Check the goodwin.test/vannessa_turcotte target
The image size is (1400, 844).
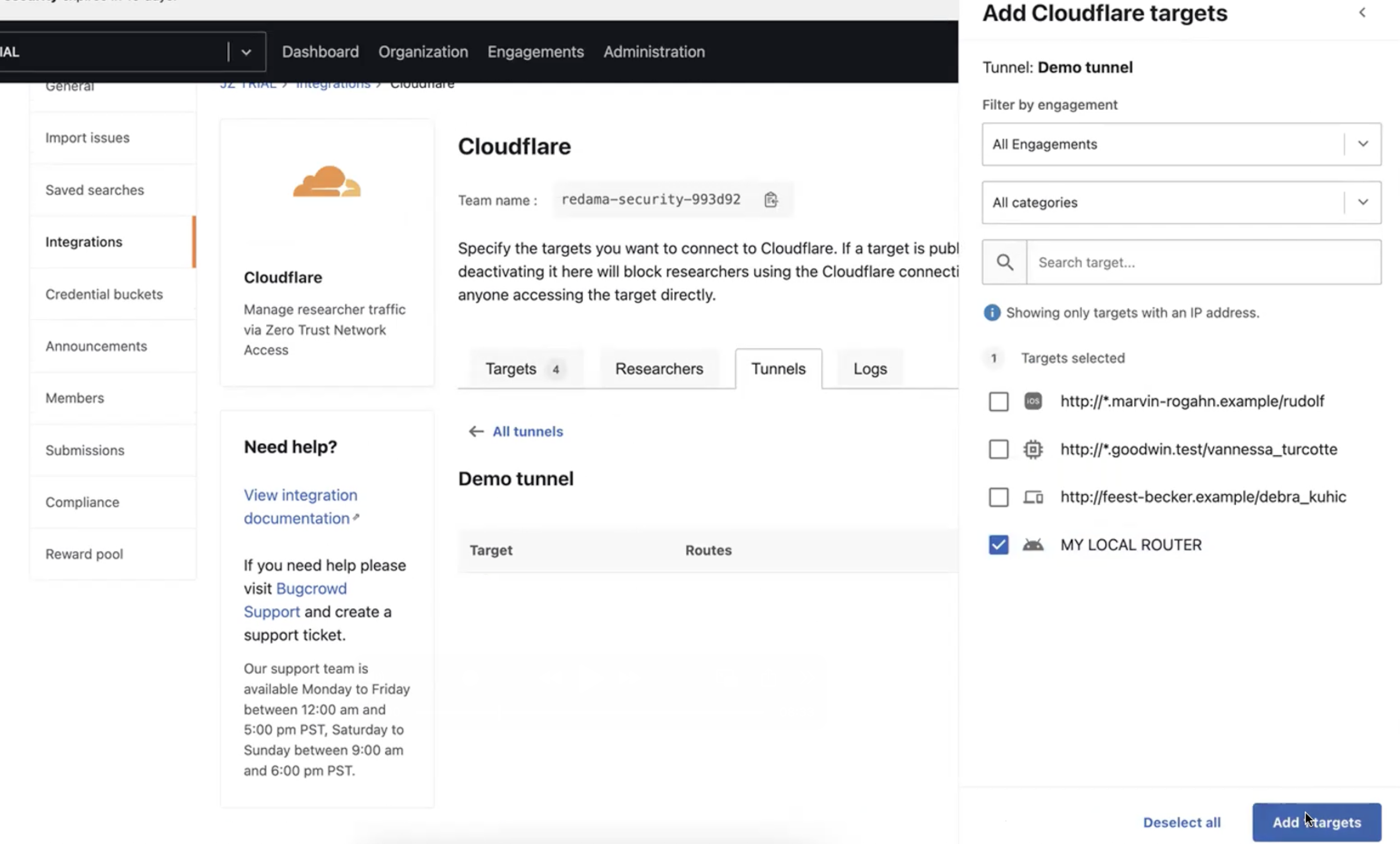[x=998, y=449]
